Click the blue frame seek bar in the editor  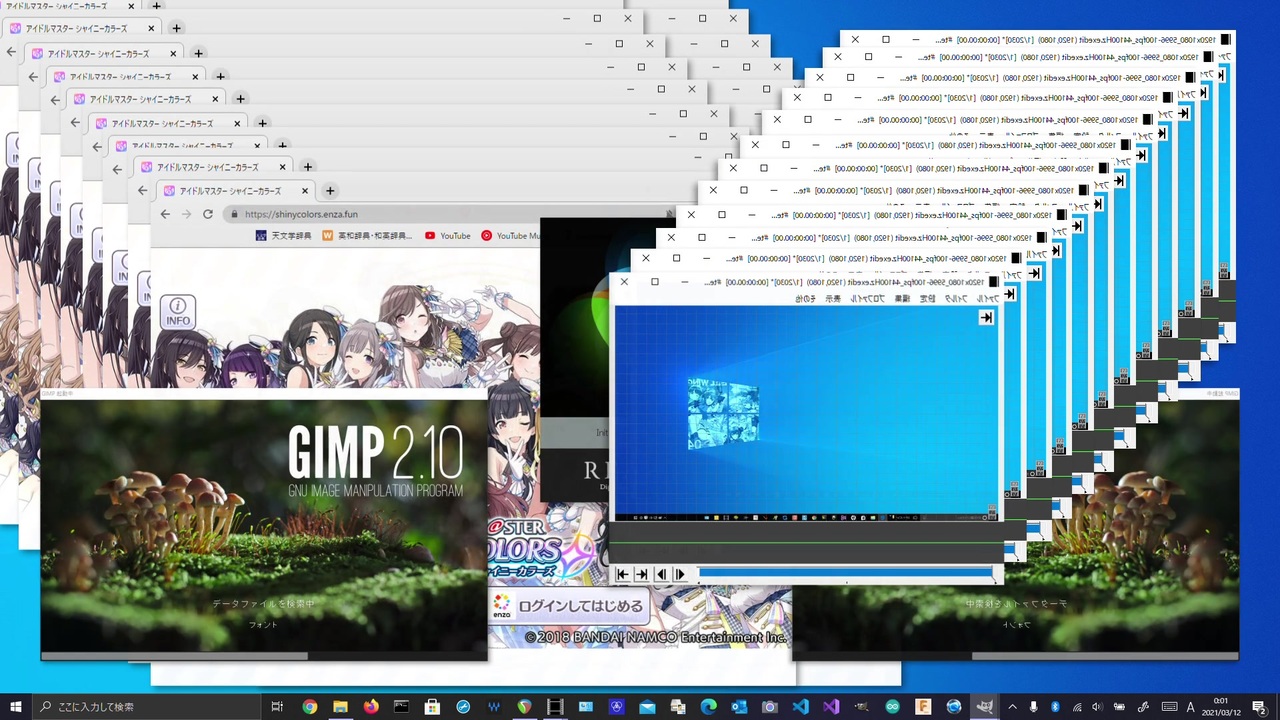tap(846, 574)
